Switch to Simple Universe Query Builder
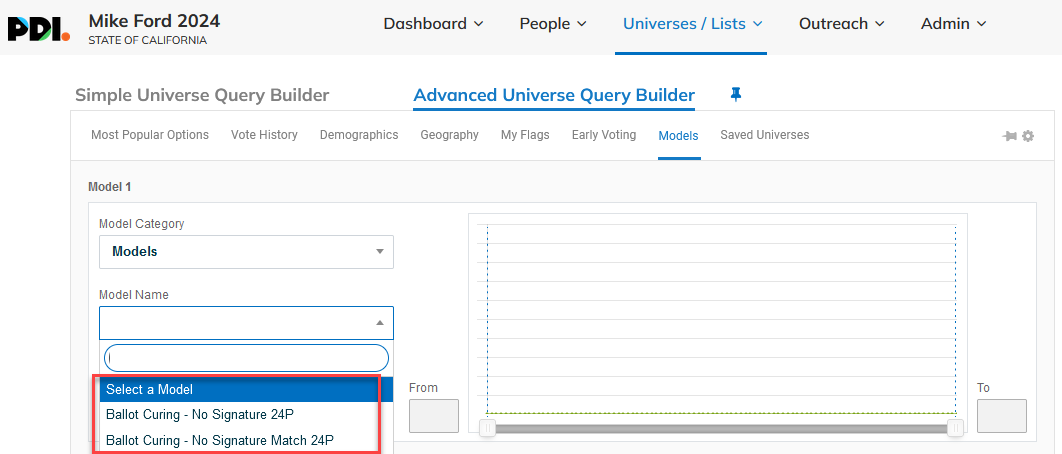1062x454 pixels. [x=202, y=95]
